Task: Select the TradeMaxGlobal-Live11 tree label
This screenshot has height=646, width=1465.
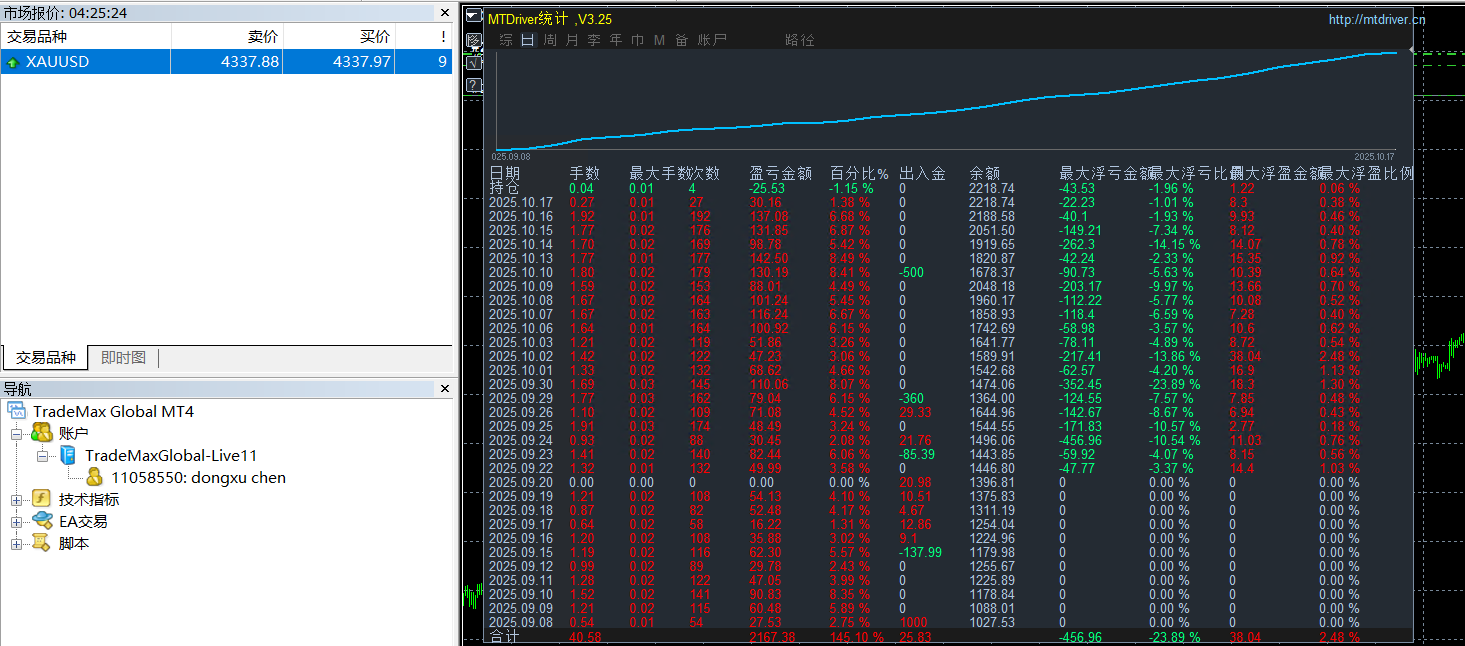Action: [x=171, y=455]
